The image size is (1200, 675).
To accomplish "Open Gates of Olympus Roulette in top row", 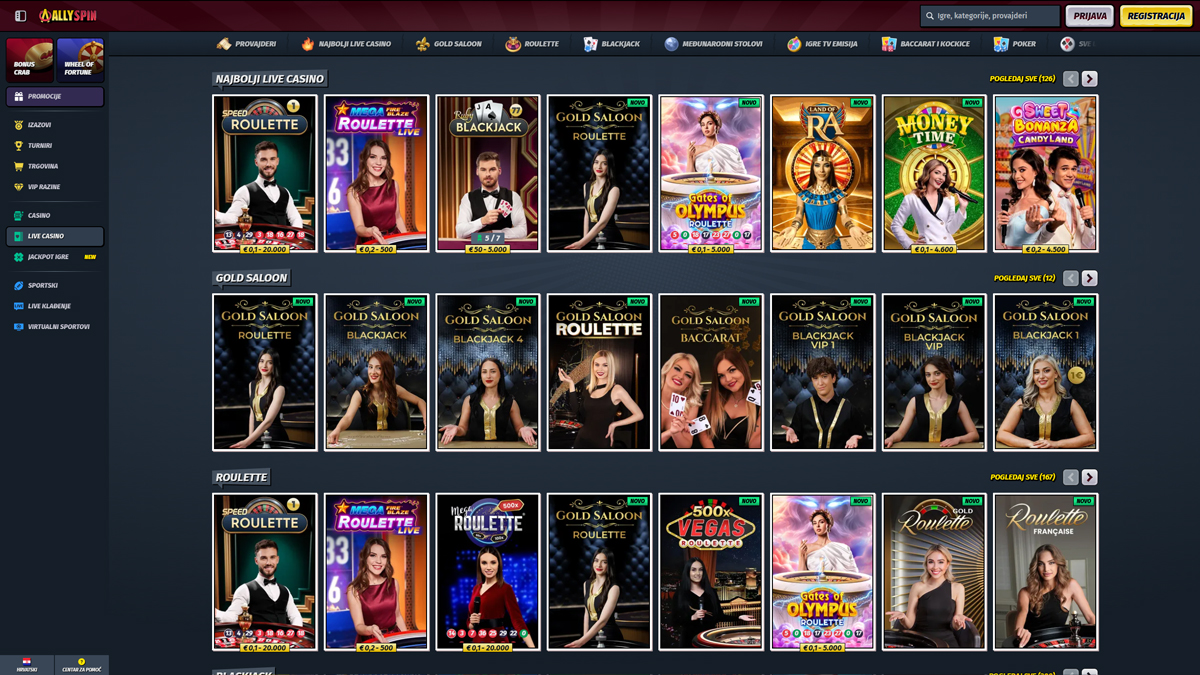I will pos(711,173).
